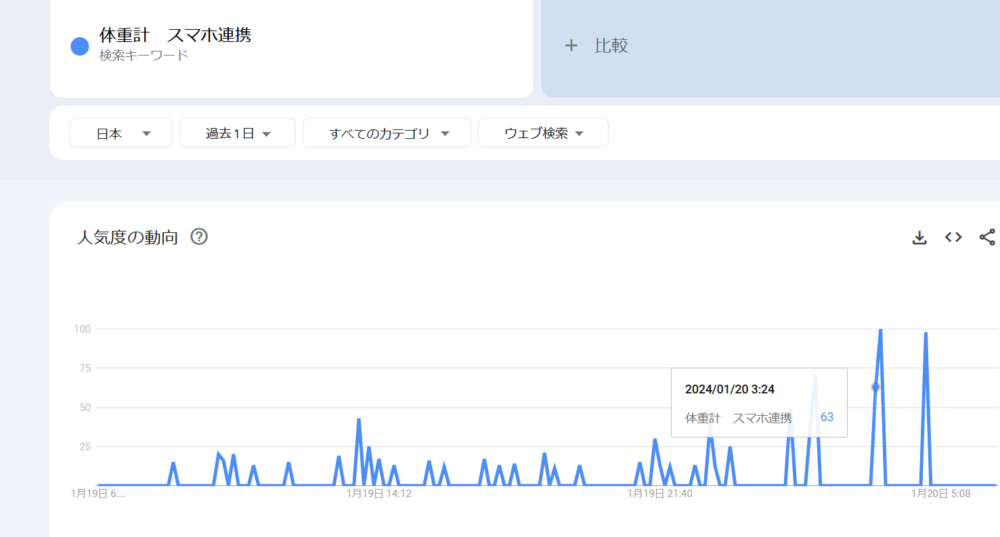
Task: Open the embed code icon
Action: 953,237
